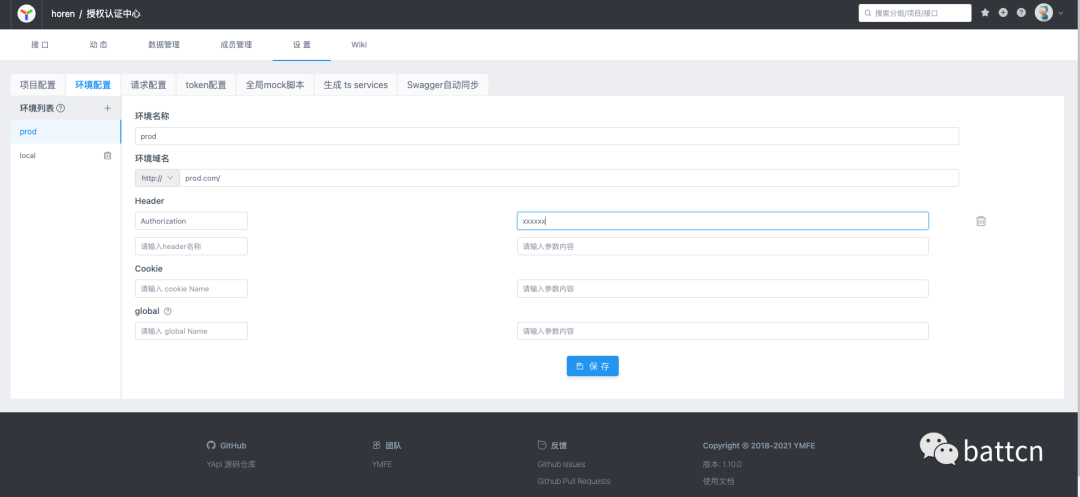Focus the Authorization header name combo box
Screen dimensions: 1080x497
(x=191, y=221)
